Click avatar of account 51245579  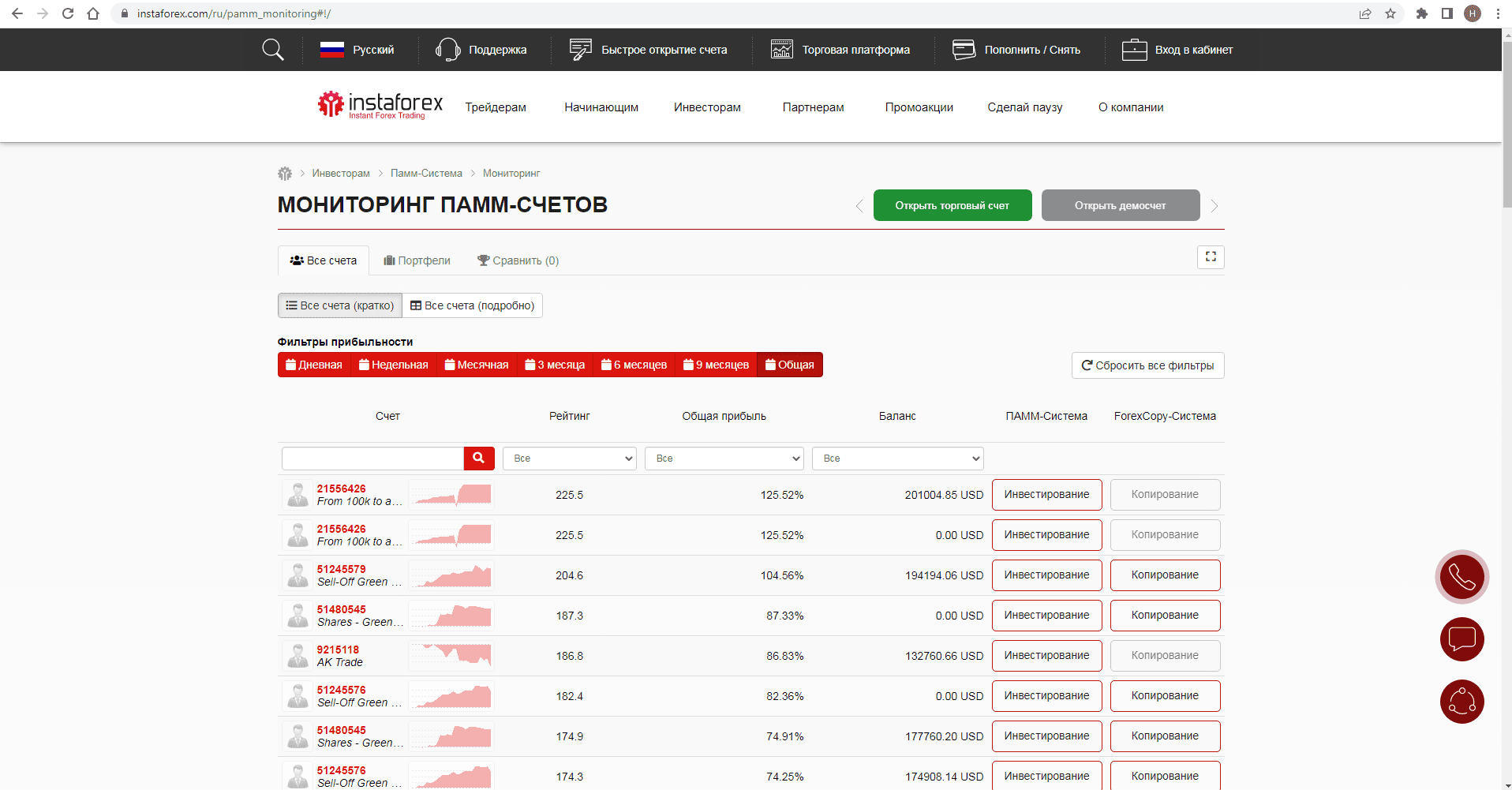coord(298,575)
